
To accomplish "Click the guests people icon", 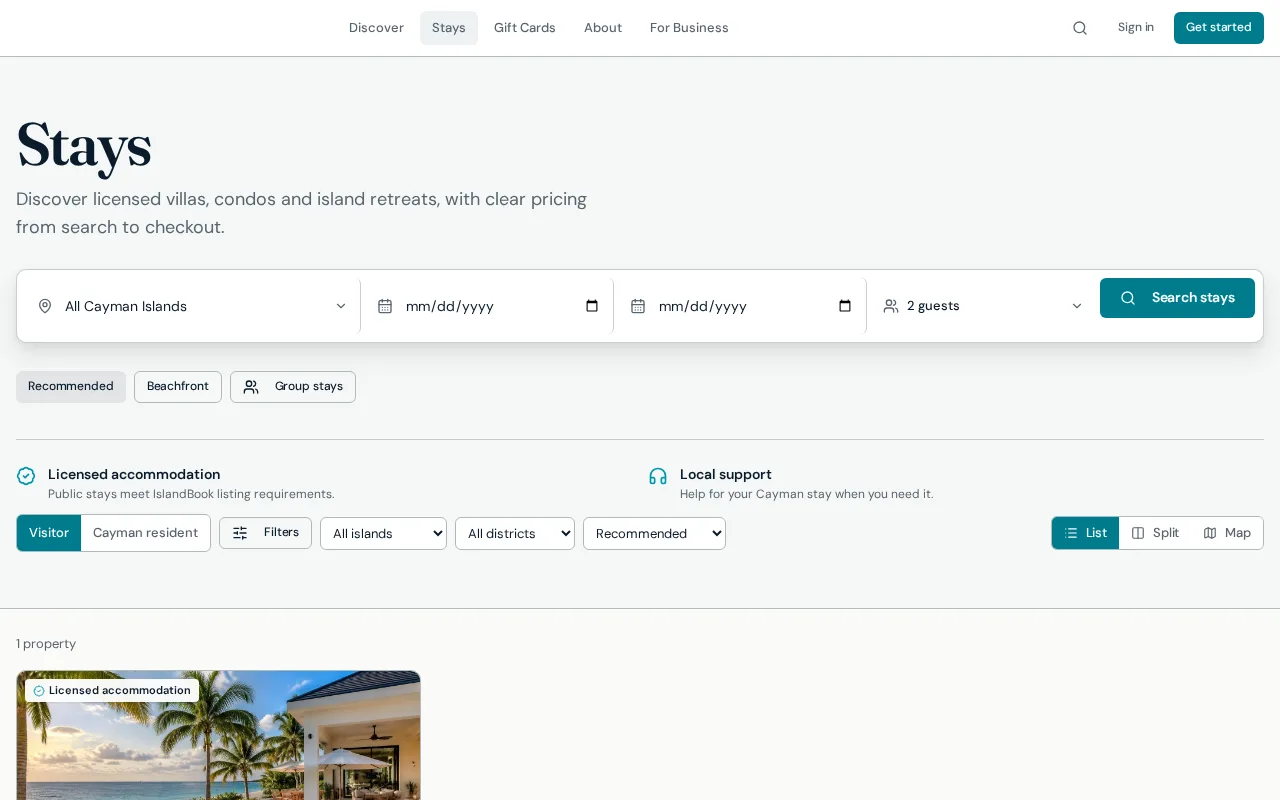I will pos(891,306).
